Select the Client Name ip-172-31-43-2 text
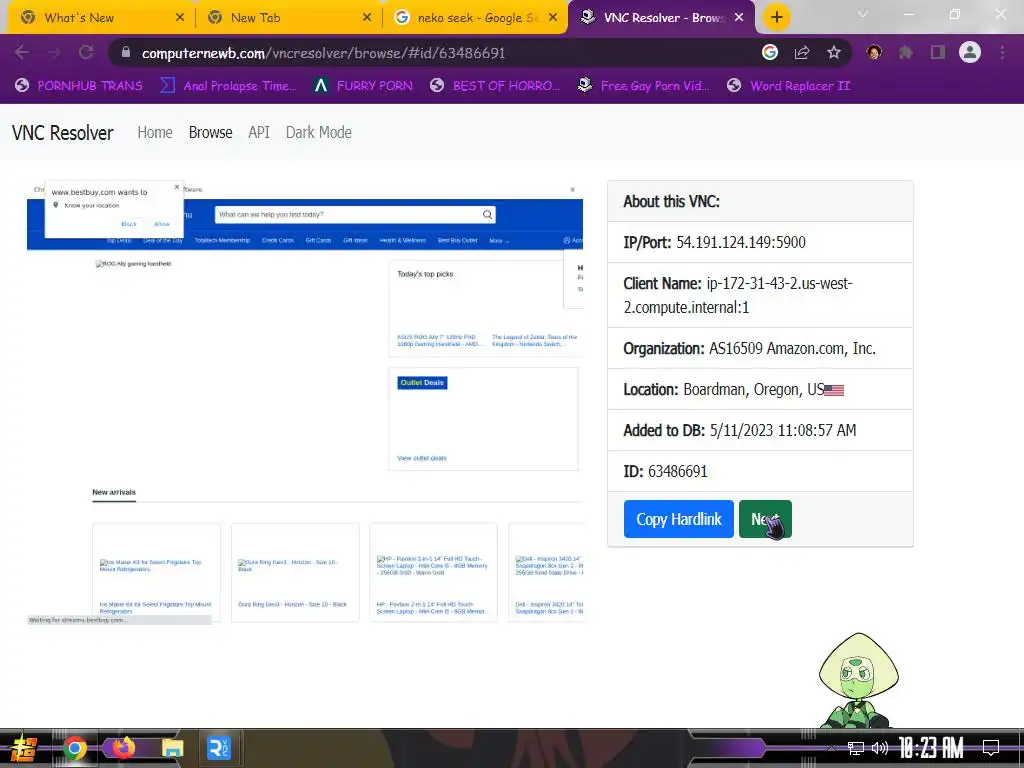The width and height of the screenshot is (1024, 768). 738,295
